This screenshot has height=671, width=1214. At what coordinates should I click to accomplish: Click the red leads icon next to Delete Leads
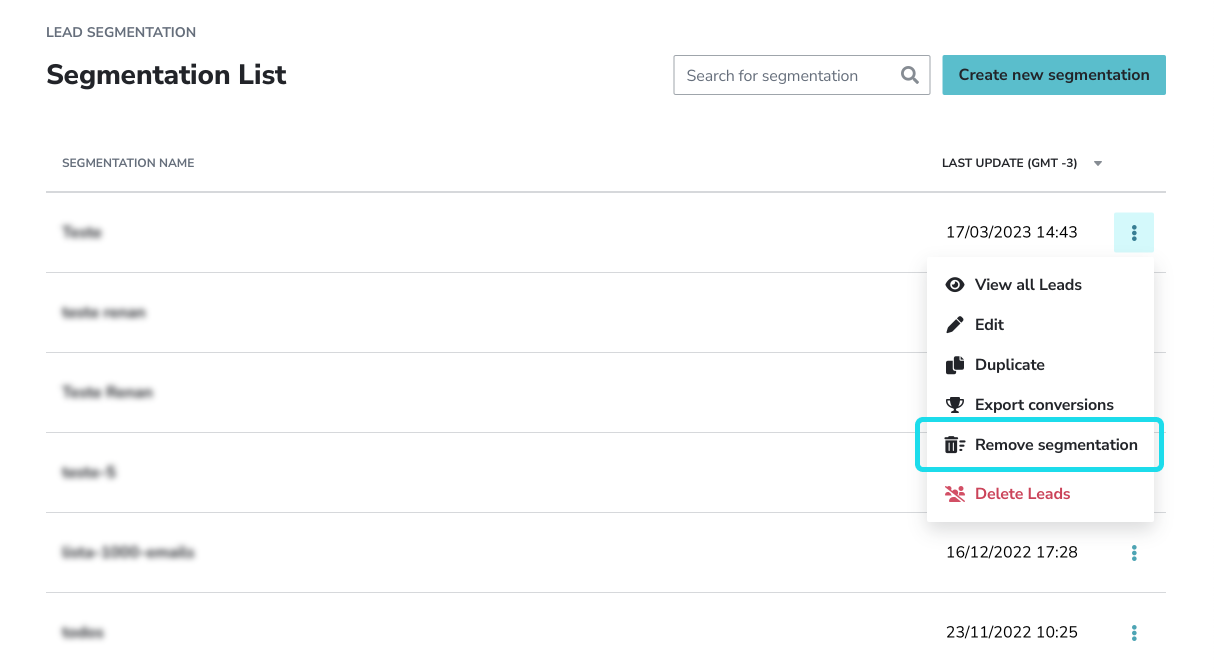[955, 493]
